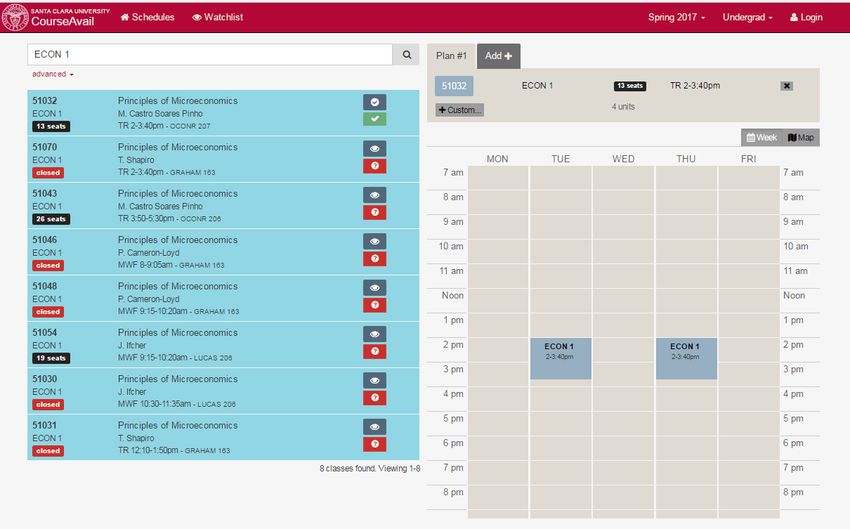Image resolution: width=850 pixels, height=529 pixels.
Task: Click the WED column header
Action: pos(623,159)
